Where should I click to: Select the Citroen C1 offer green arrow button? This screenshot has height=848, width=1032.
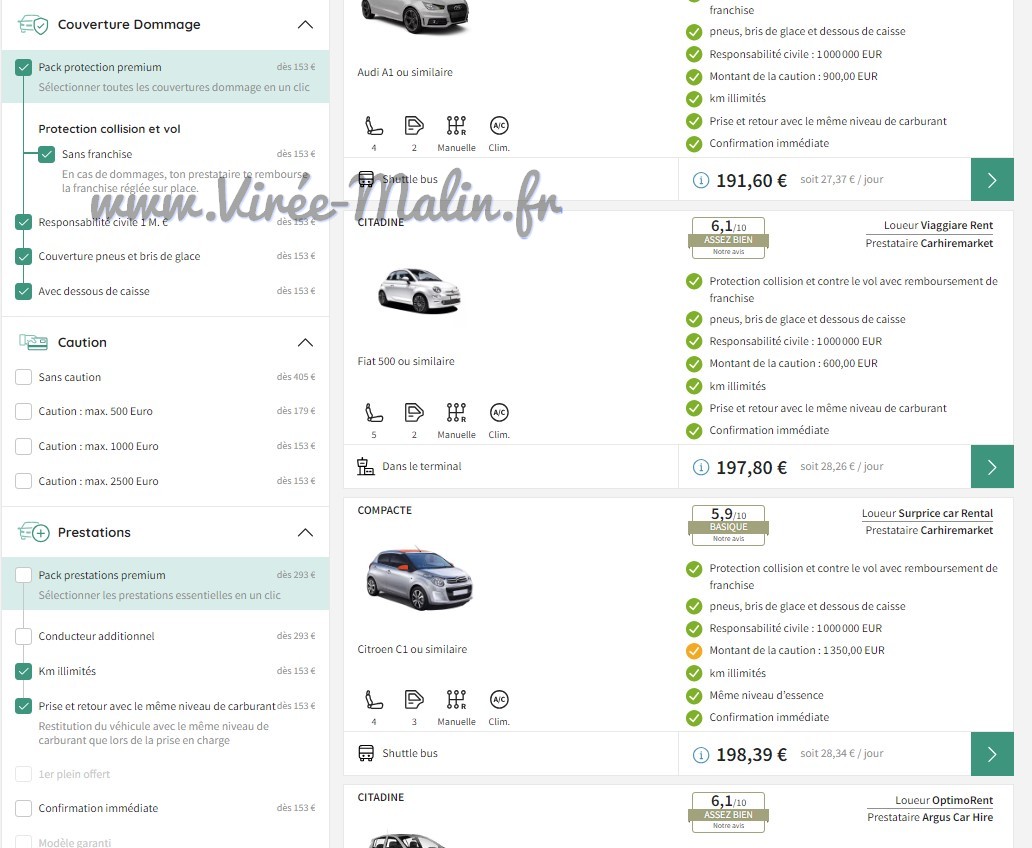(991, 754)
